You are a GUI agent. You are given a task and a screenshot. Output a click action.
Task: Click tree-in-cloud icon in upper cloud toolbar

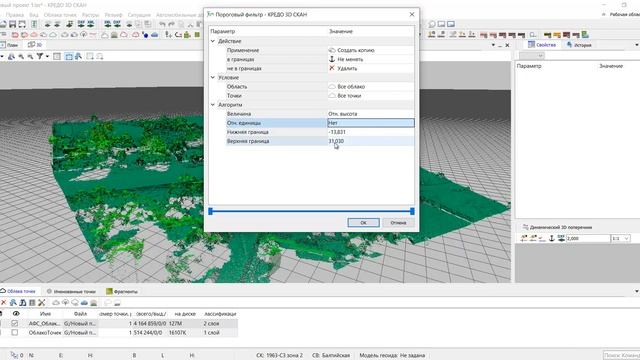click(x=84, y=35)
